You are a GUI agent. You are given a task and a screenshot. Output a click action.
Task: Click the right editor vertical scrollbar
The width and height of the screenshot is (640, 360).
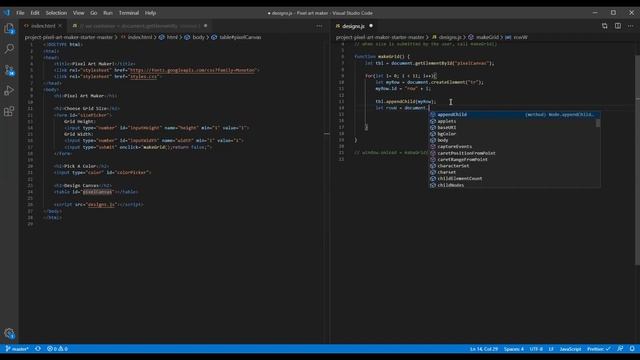(637, 160)
